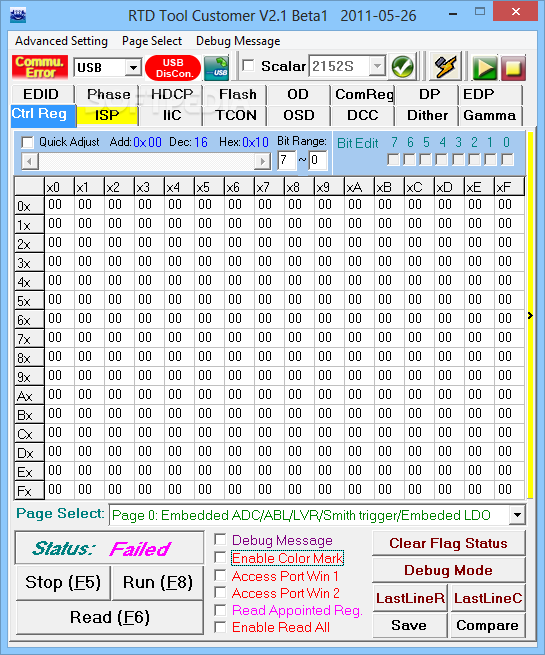Image resolution: width=545 pixels, height=655 pixels.
Task: Open Debug Message menu
Action: [238, 41]
